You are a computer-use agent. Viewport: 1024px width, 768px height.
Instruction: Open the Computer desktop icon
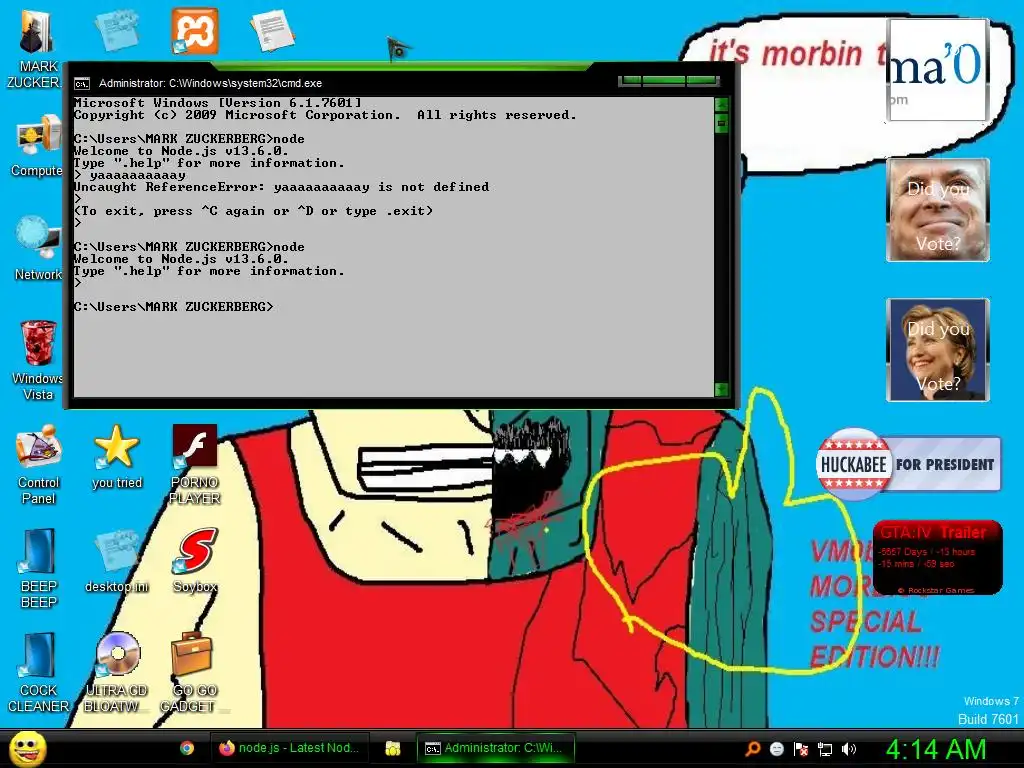(x=38, y=145)
